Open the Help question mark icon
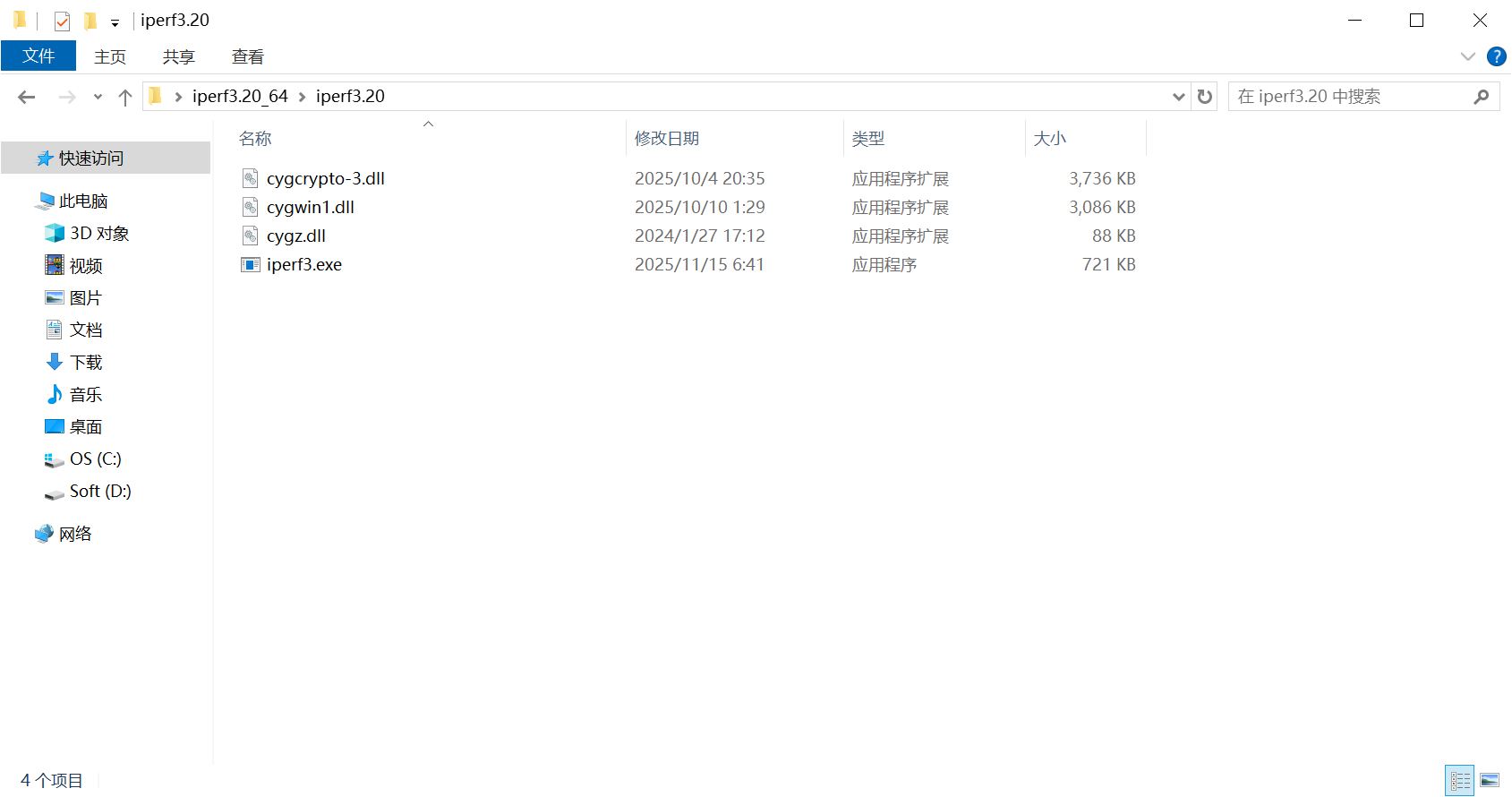This screenshot has height=797, width=1512. click(x=1496, y=56)
